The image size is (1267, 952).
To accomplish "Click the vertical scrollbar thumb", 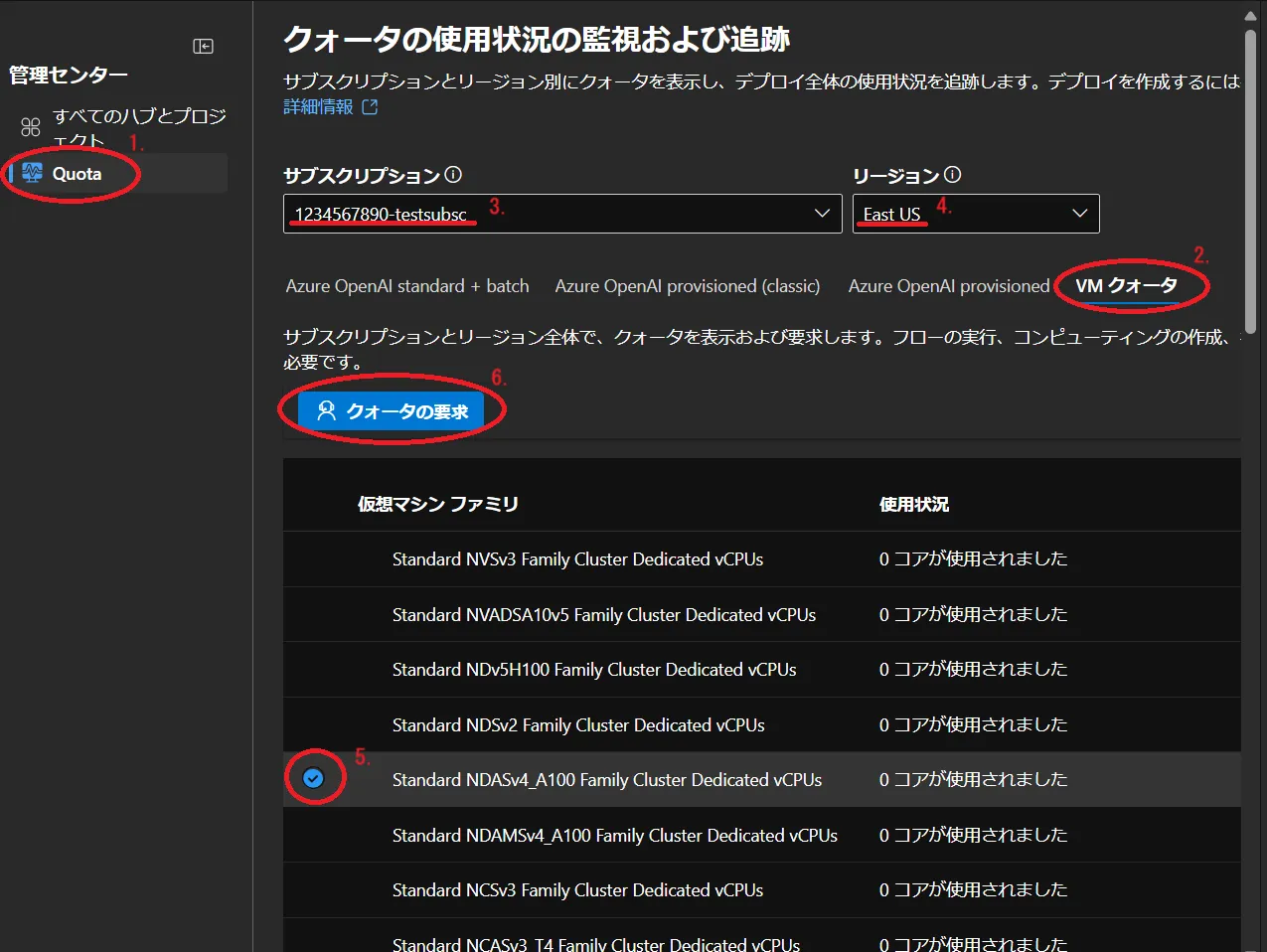I will click(1250, 179).
